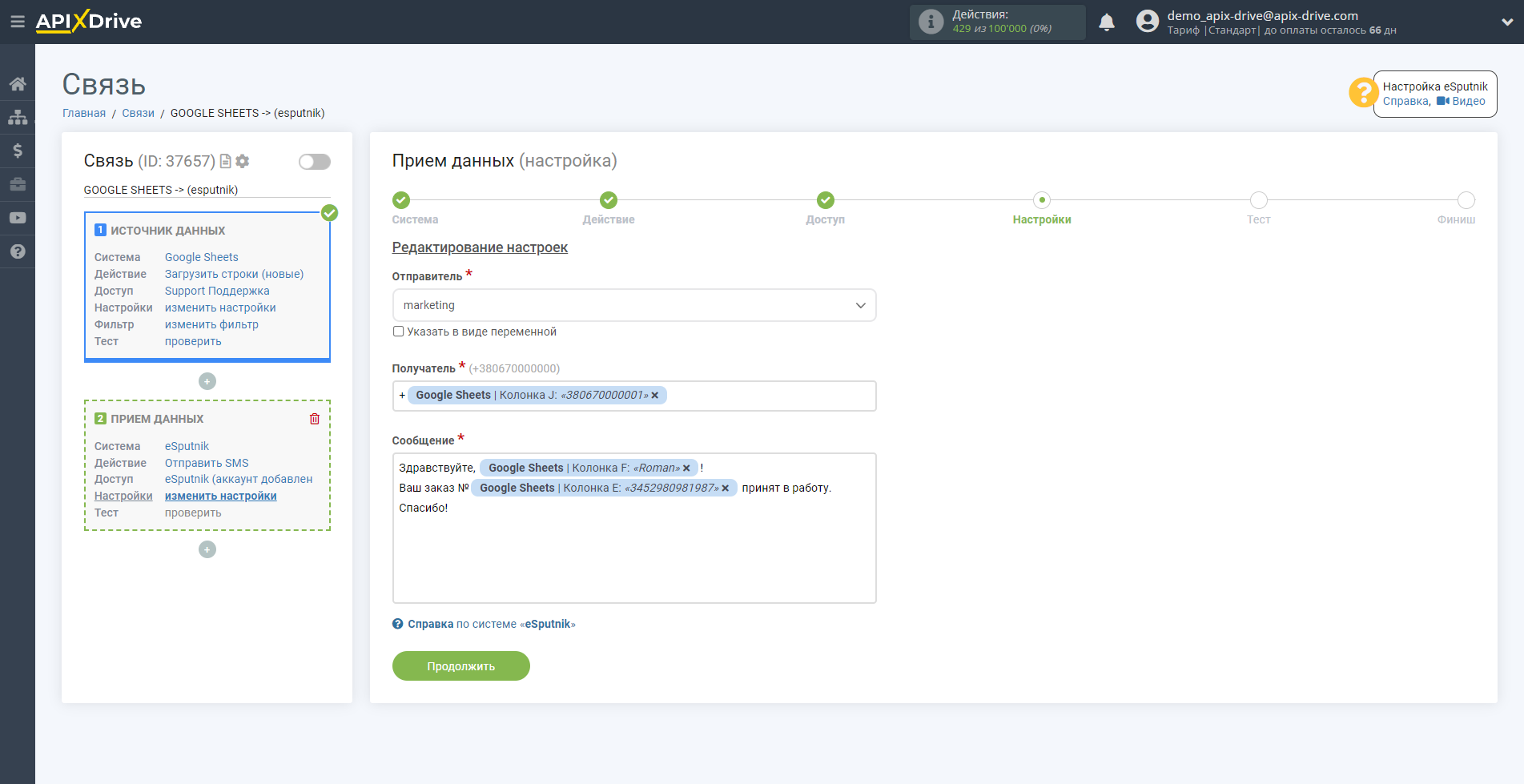The height and width of the screenshot is (784, 1524).
Task: Click 'Загрузить строки (новые)' action link
Action: 235,274
